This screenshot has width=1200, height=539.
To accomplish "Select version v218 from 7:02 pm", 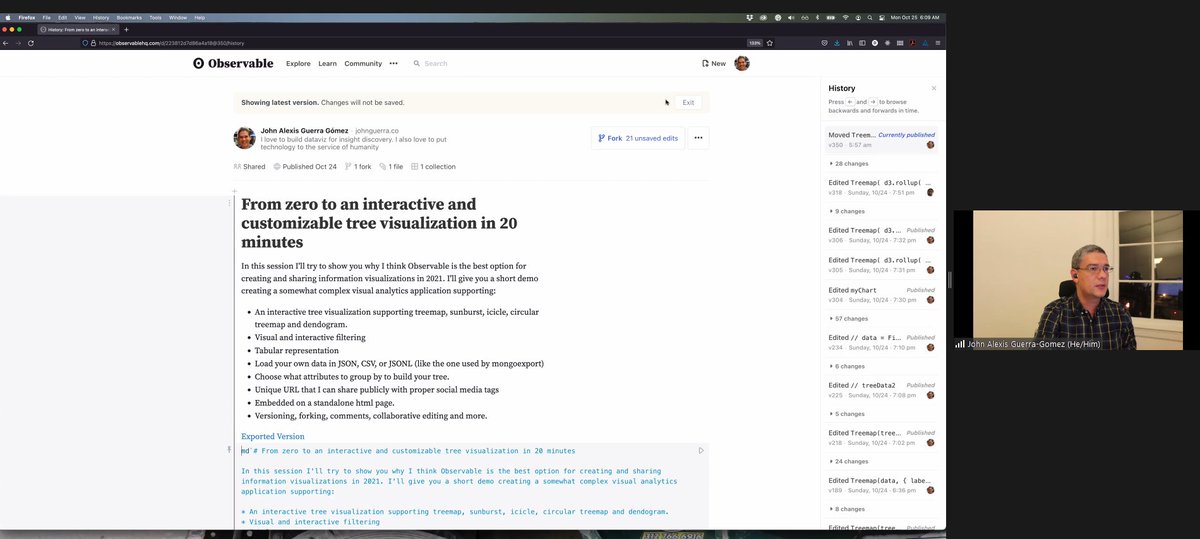I will [x=882, y=438].
